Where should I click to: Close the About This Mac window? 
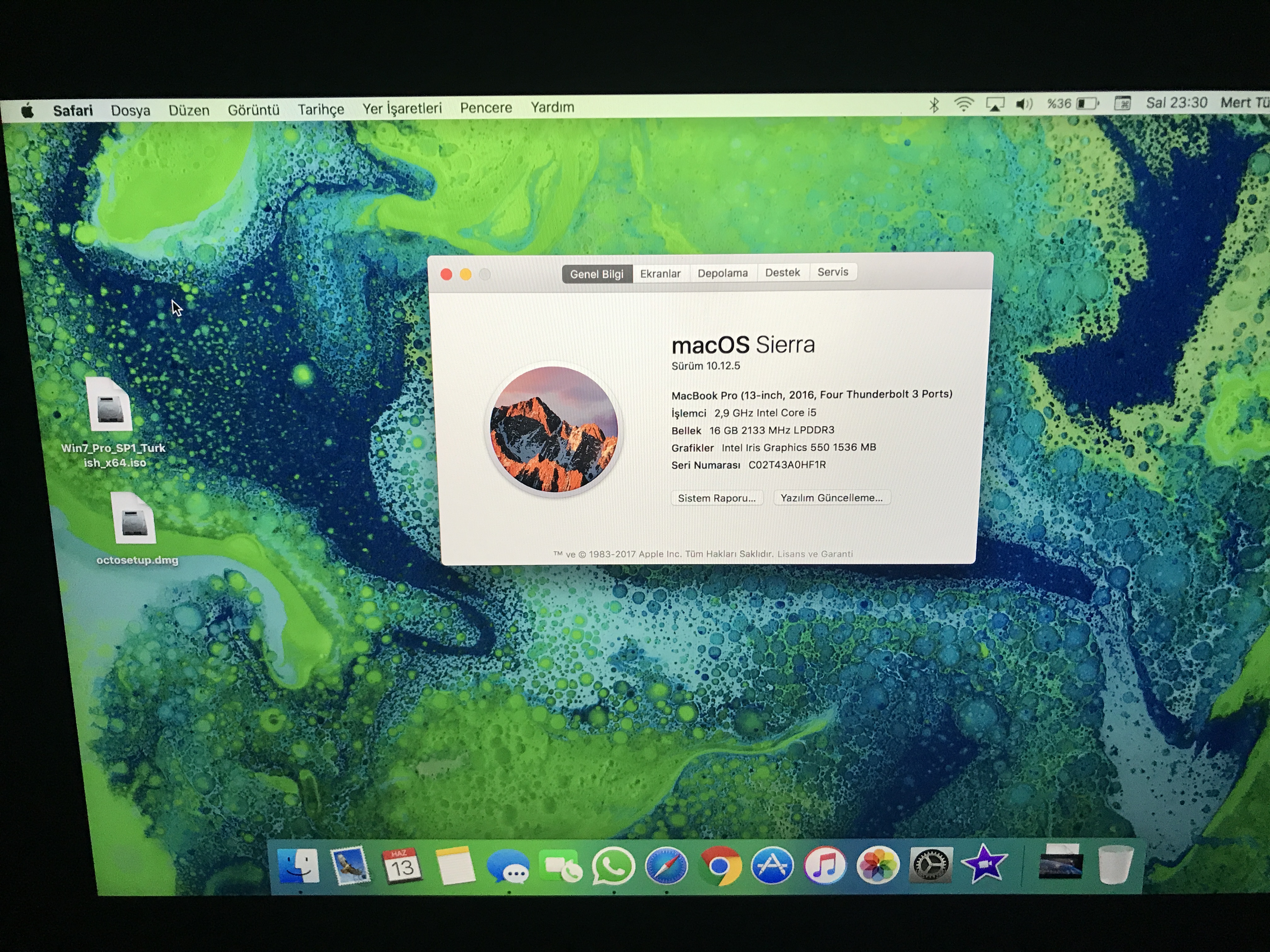pyautogui.click(x=446, y=274)
